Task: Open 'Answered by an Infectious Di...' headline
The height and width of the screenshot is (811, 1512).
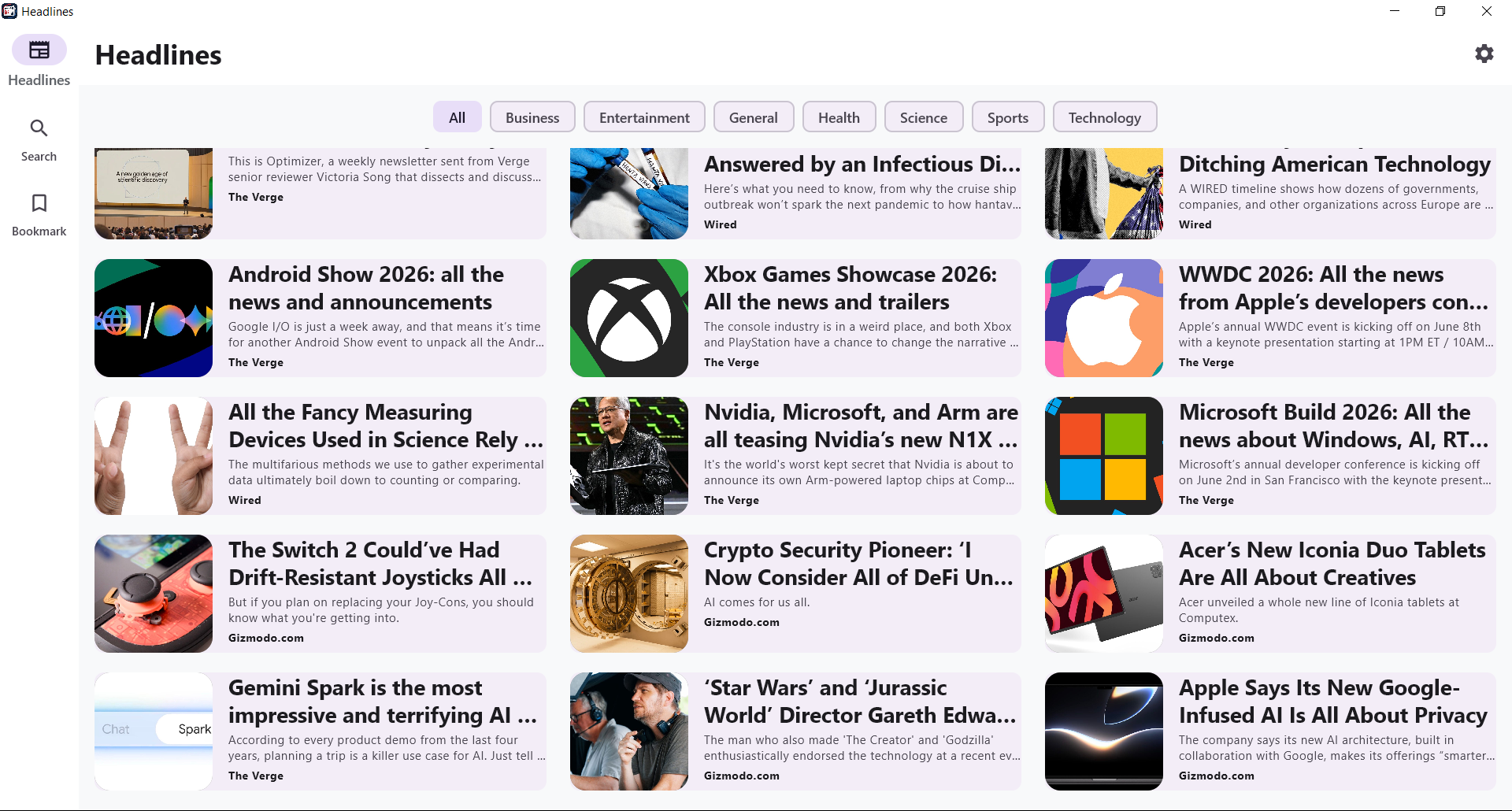Action: [x=862, y=164]
